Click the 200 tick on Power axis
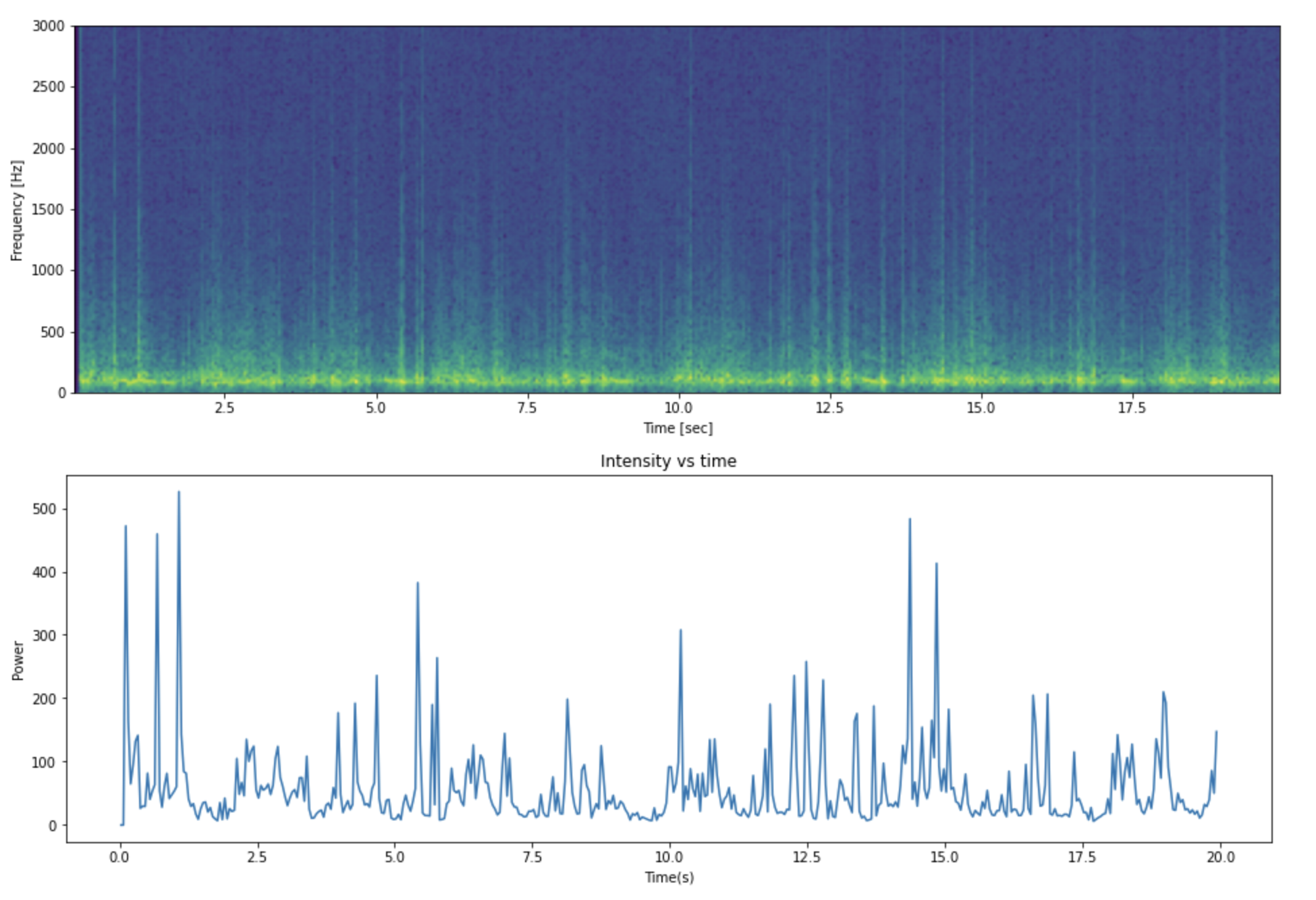 45,699
